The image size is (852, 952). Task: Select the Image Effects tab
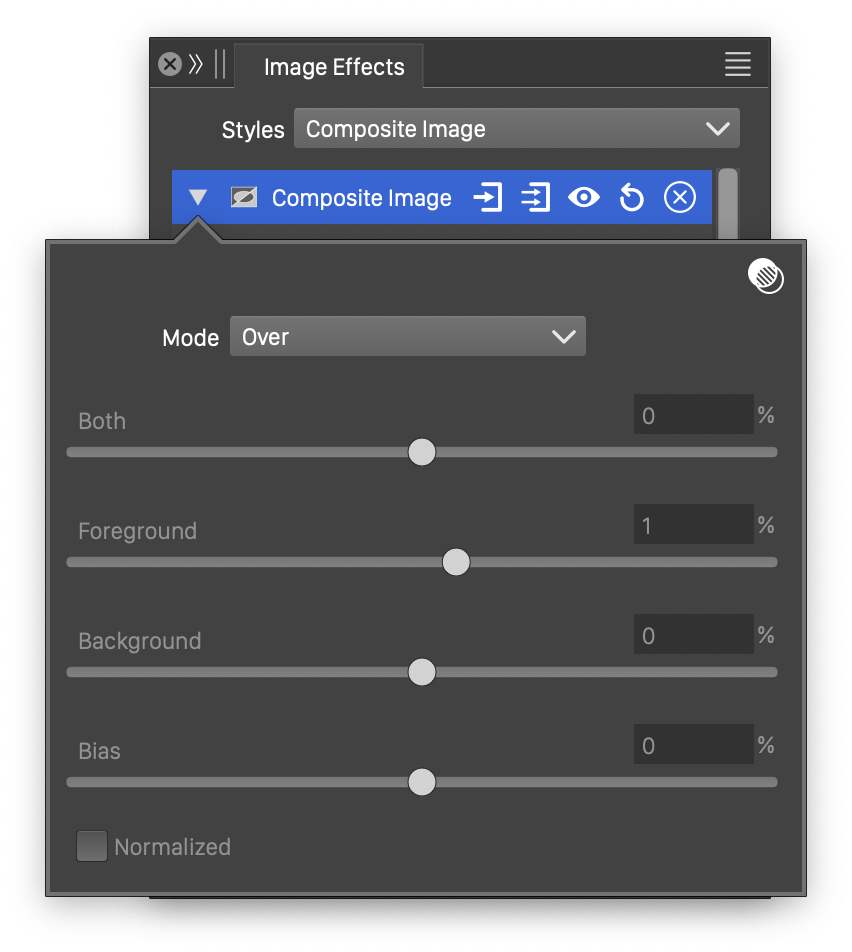[334, 67]
